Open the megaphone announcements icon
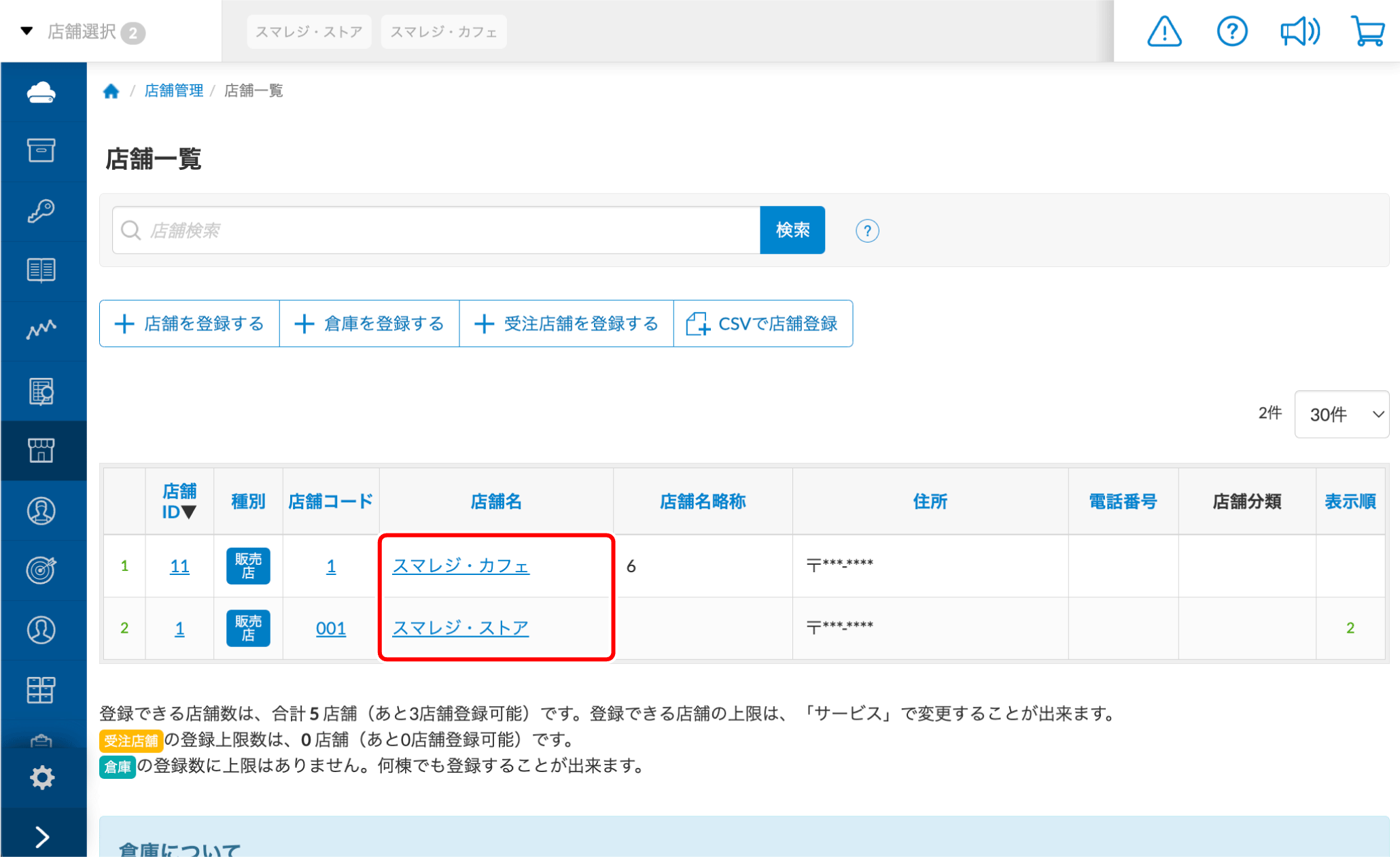 (x=1299, y=31)
